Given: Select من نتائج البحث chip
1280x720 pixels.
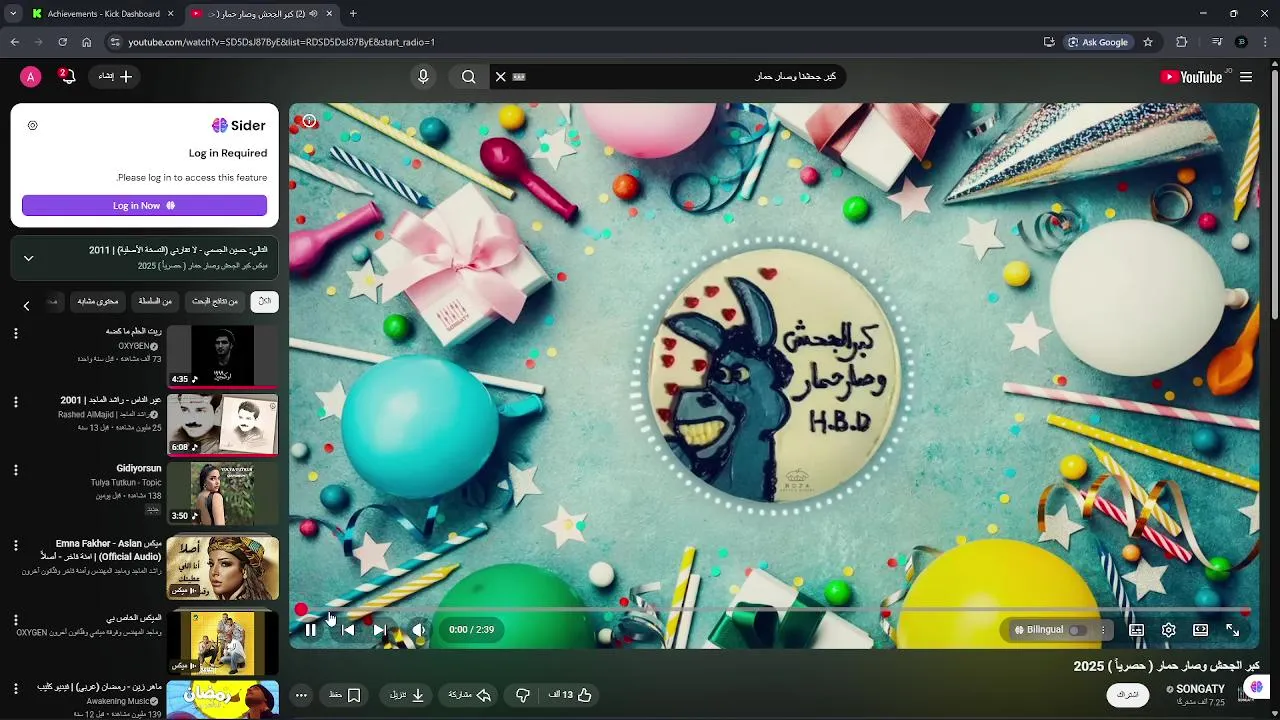Looking at the screenshot, I should coord(215,301).
